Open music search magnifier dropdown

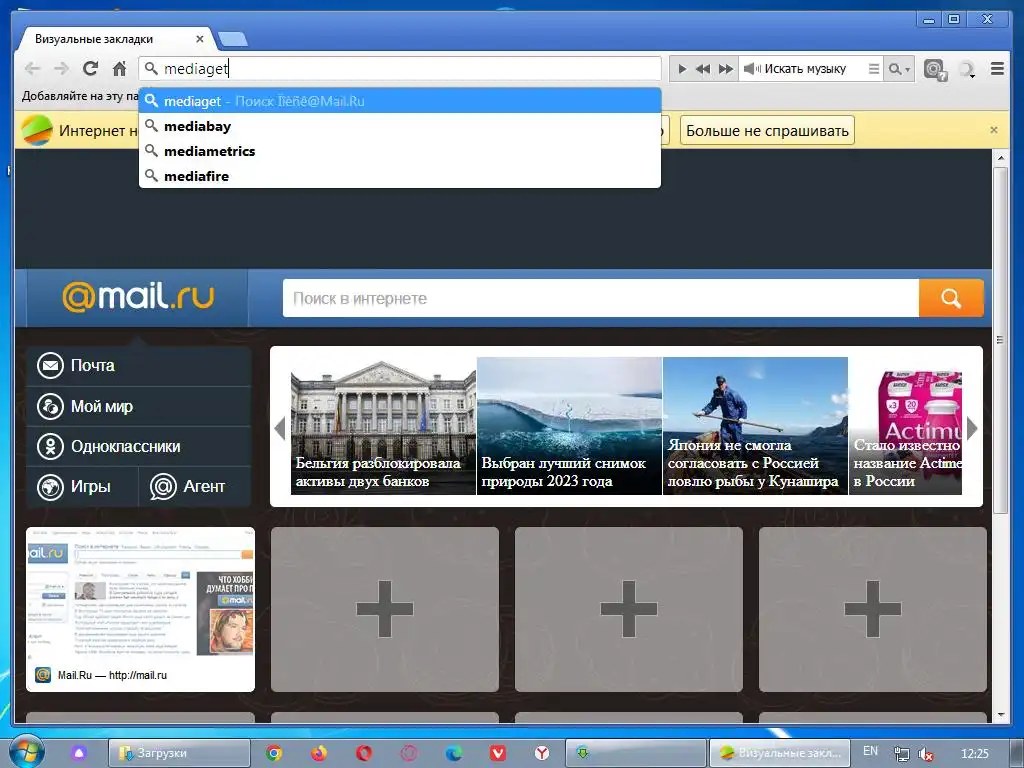(899, 69)
